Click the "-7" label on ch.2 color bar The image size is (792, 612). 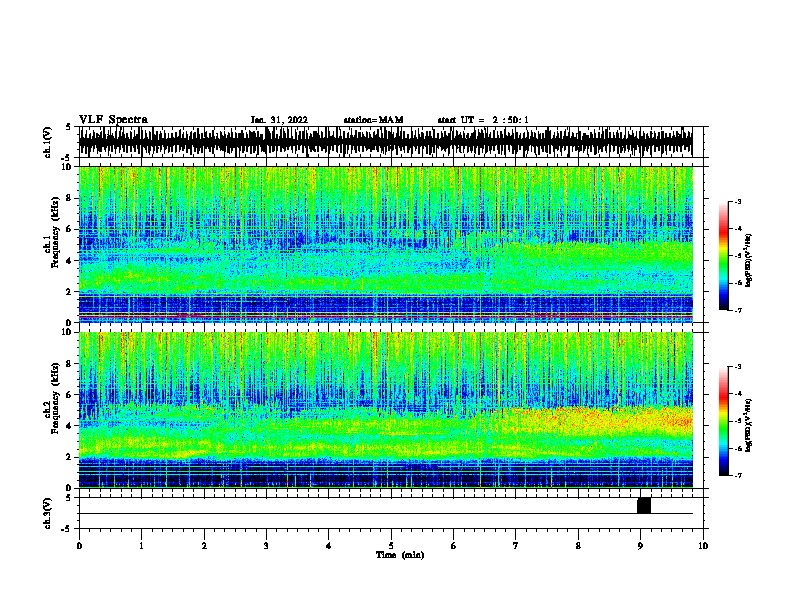[x=737, y=475]
